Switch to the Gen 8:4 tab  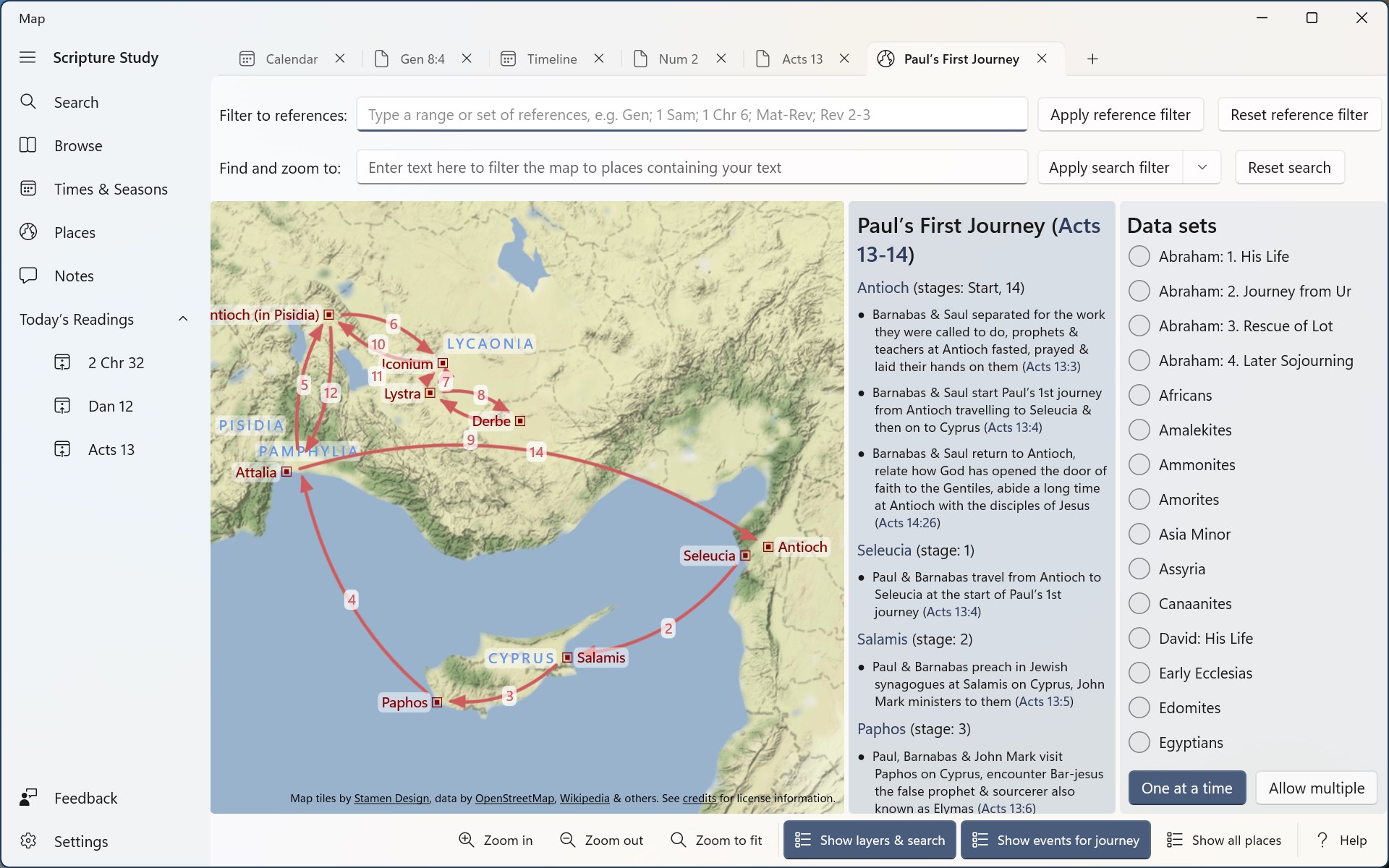pos(422,59)
